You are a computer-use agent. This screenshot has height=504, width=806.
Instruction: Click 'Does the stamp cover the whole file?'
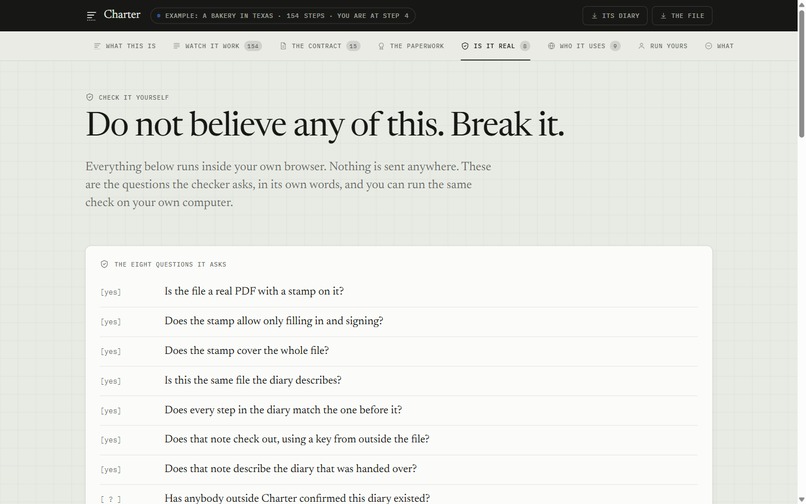click(x=247, y=351)
